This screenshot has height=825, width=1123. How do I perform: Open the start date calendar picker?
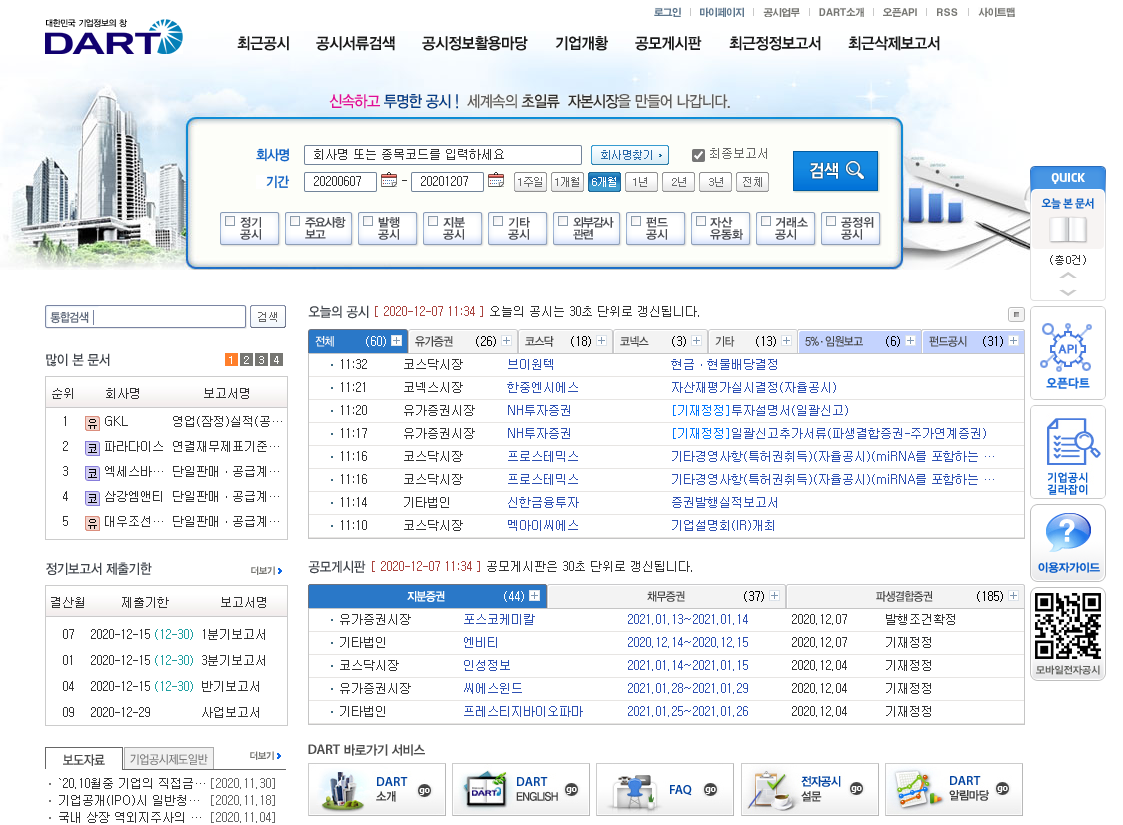click(x=389, y=180)
